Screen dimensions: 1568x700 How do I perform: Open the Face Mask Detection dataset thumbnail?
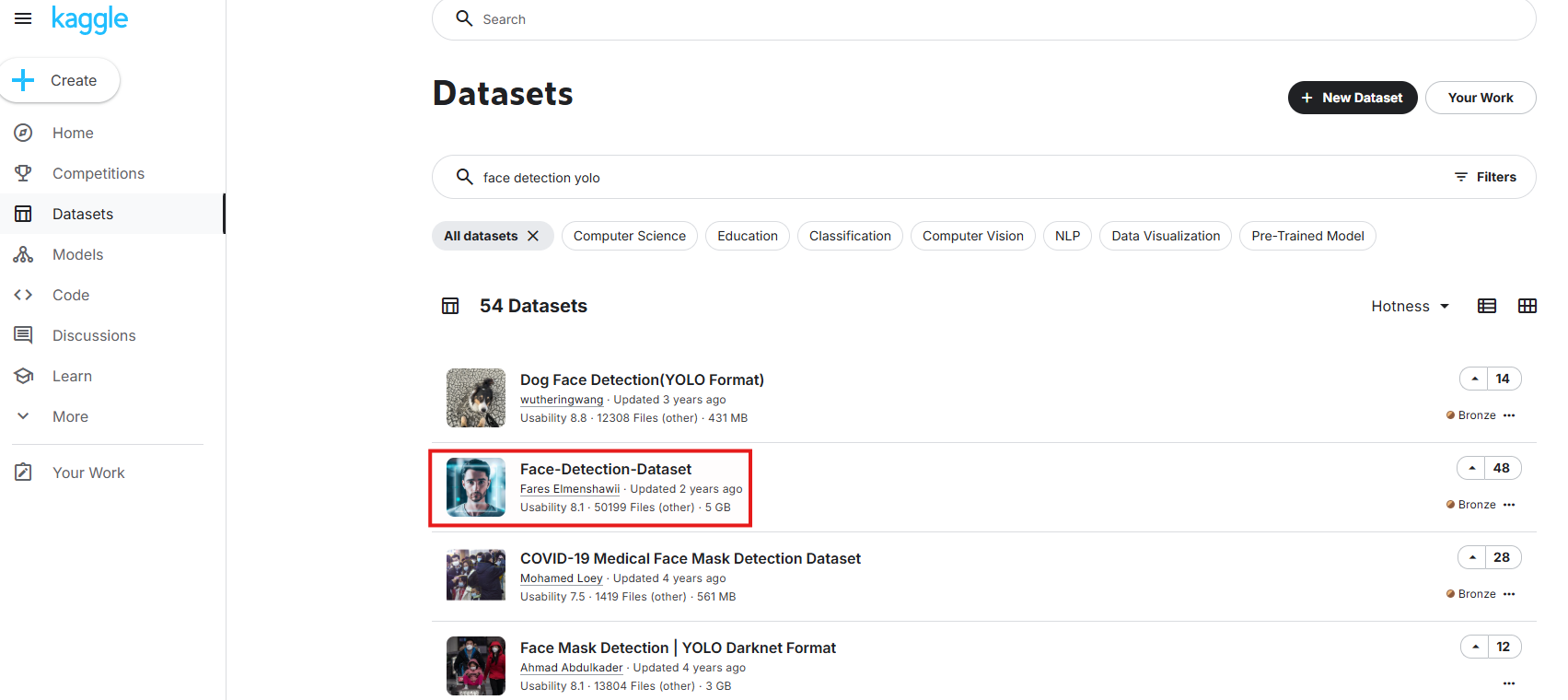(476, 666)
